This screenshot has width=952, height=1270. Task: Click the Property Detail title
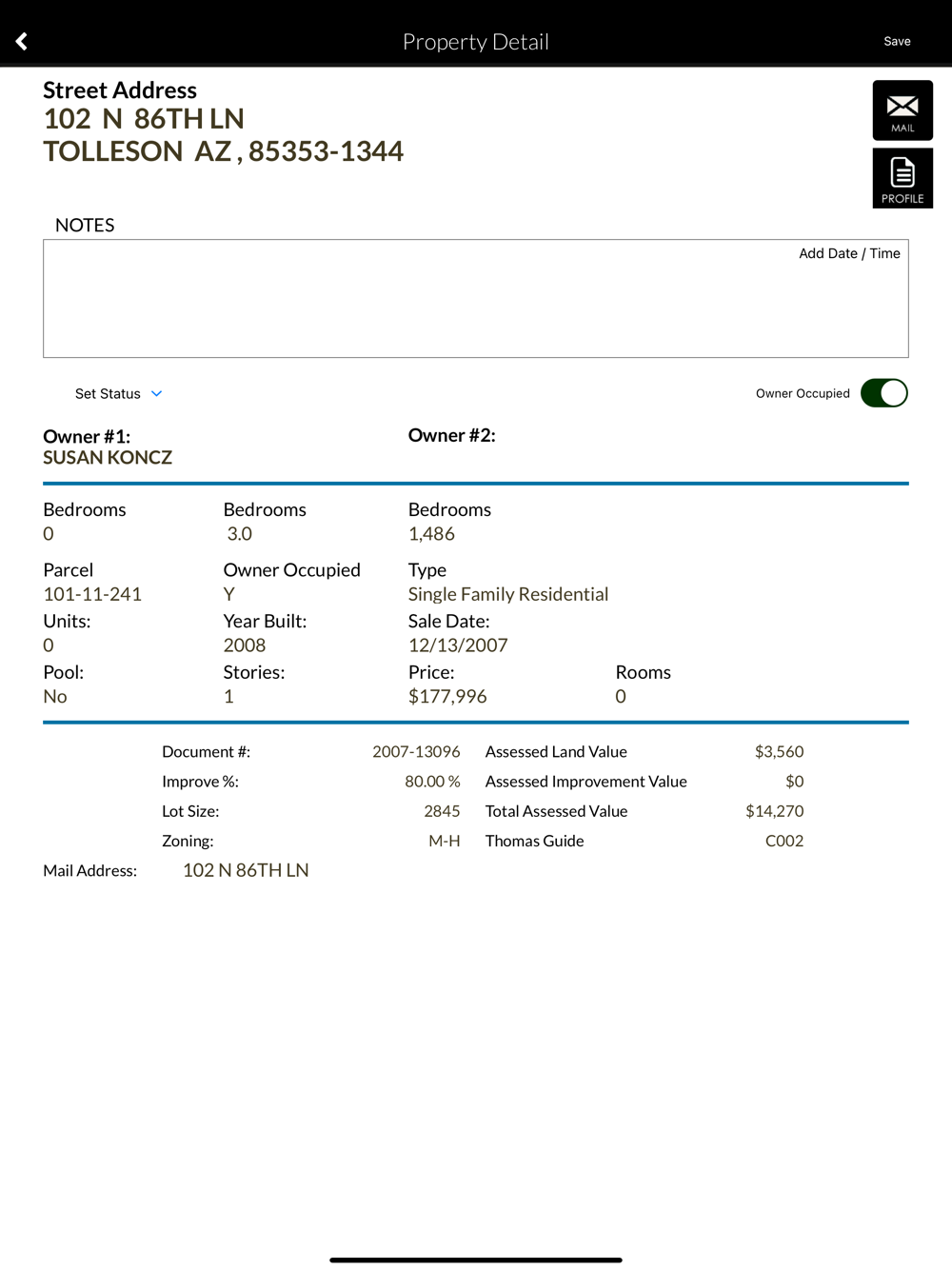click(x=476, y=42)
